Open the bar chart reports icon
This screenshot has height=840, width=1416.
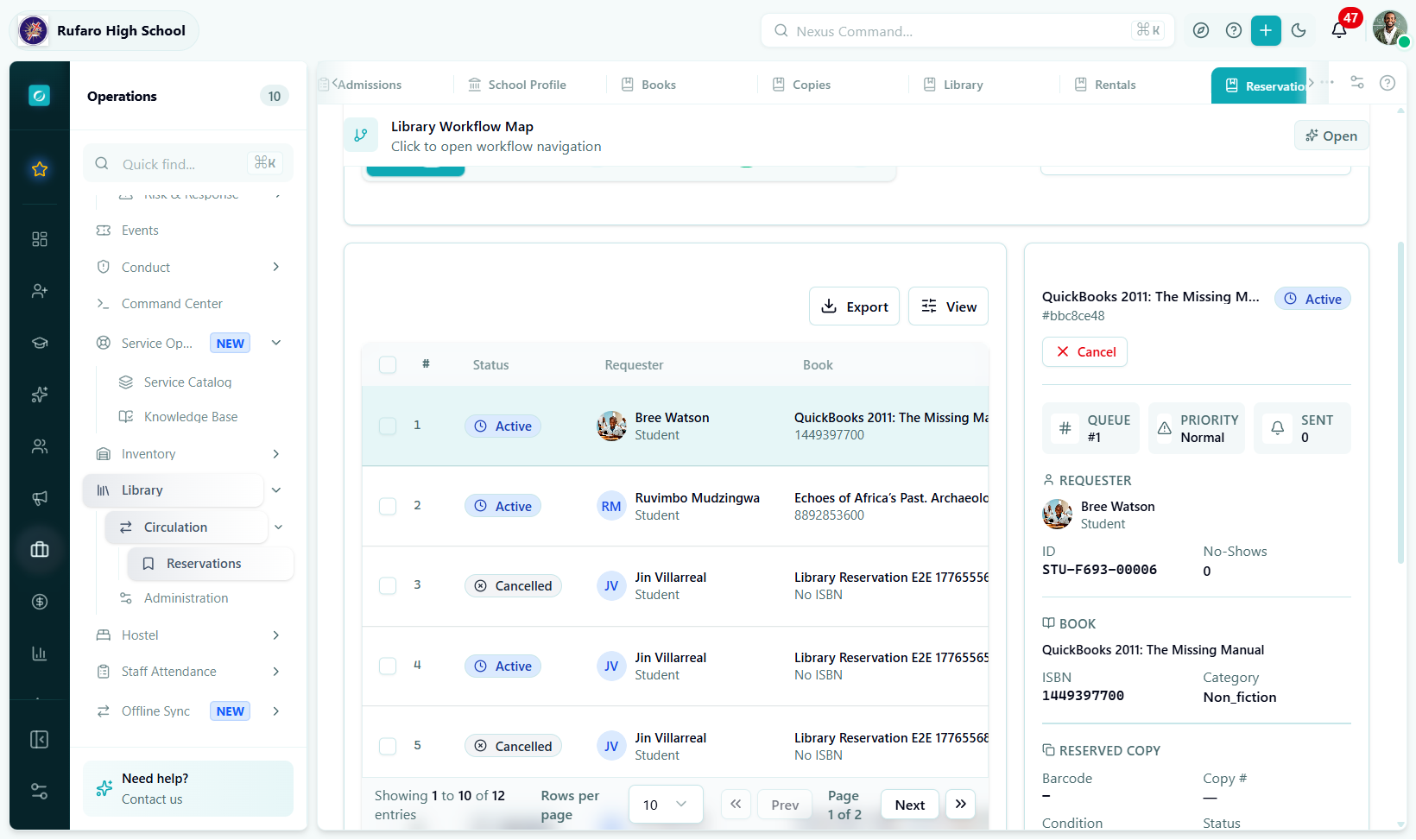pyautogui.click(x=40, y=654)
